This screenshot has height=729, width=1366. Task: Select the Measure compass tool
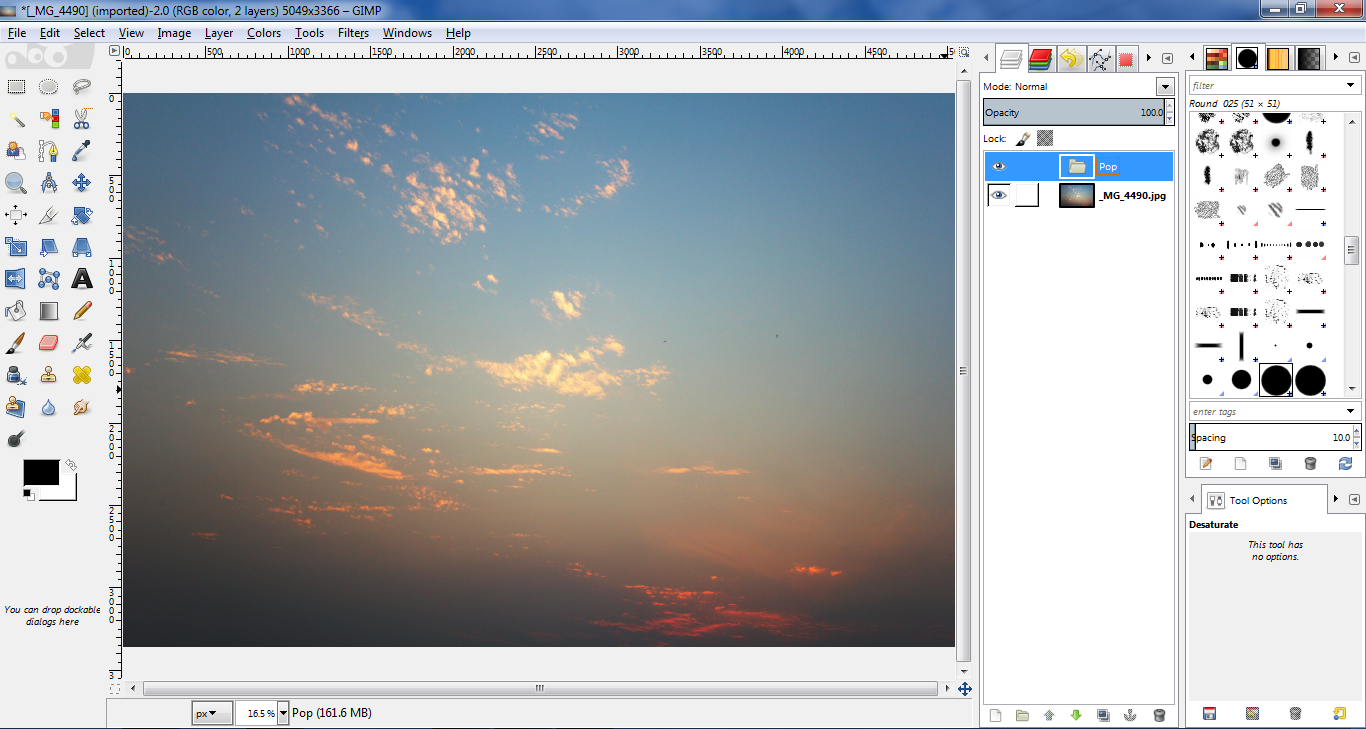[49, 183]
